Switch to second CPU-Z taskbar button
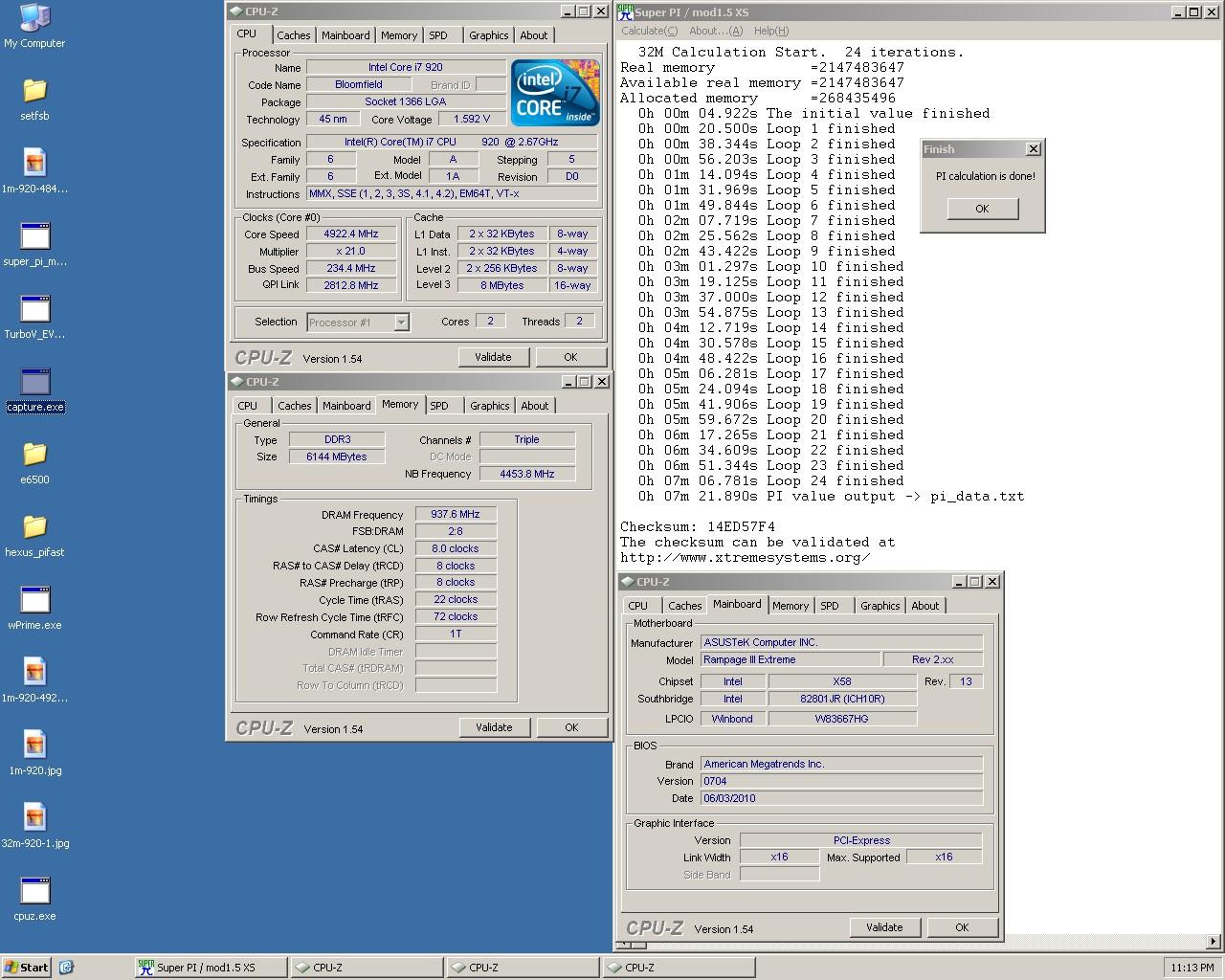1225x980 pixels. point(523,968)
